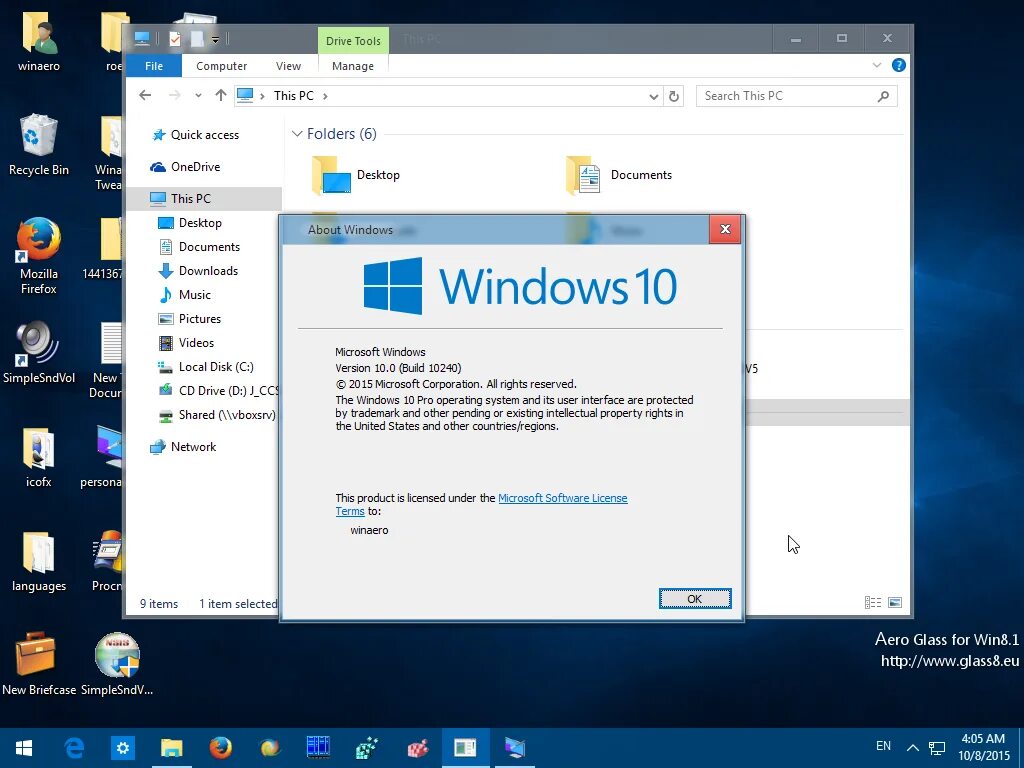Screen dimensions: 1024x768
Task: Launch Firefox from the taskbar
Action: 221,748
